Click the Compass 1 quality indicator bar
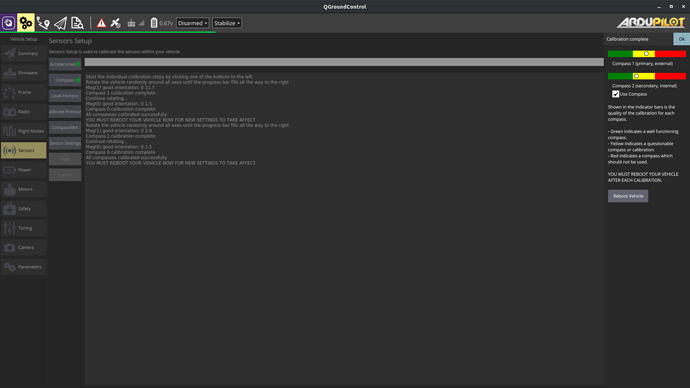Viewport: 690px width, 388px height. tap(647, 54)
